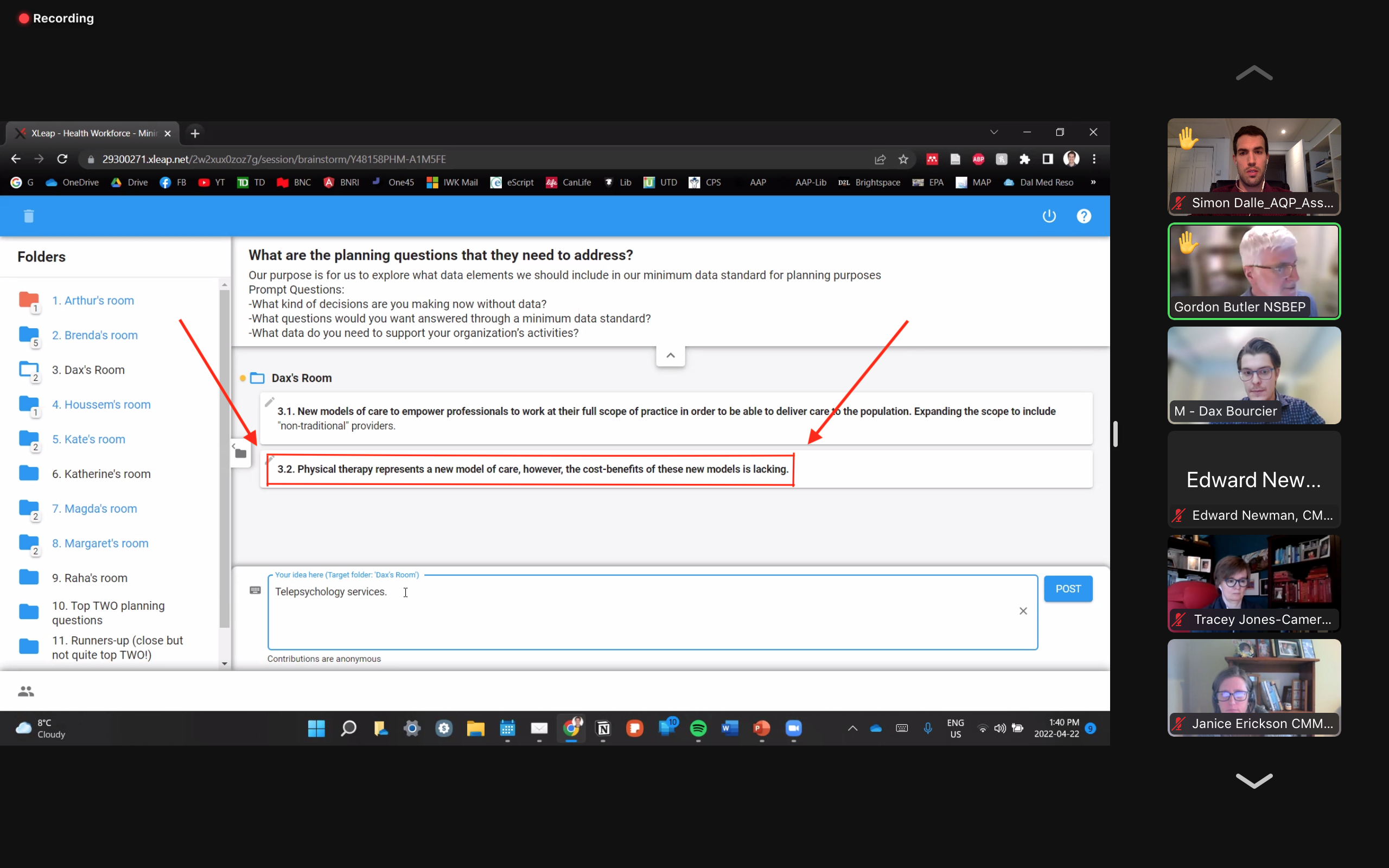Screen dimensions: 1389x868
Task: Open the weather widget showing 8°C Cloudy
Action: click(x=40, y=729)
